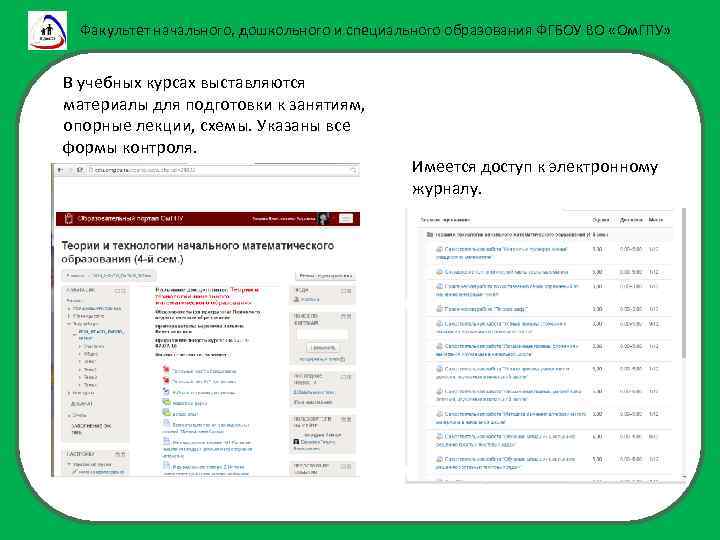Screen dimensions: 720x540
Task: Open the Образовательный портал ОмГПУ header link
Action: coord(130,219)
